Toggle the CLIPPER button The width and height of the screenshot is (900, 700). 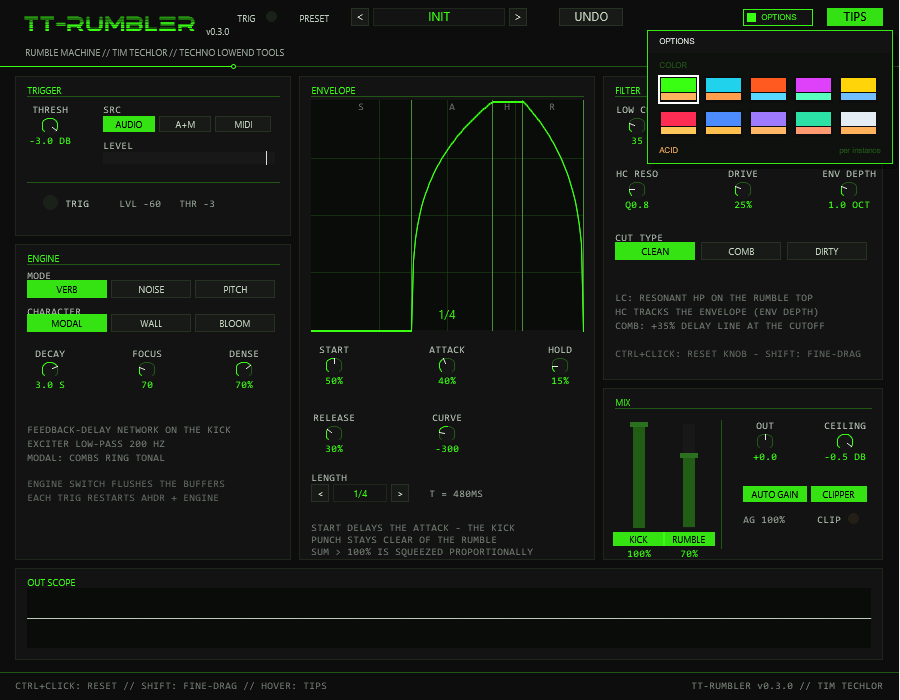839,494
